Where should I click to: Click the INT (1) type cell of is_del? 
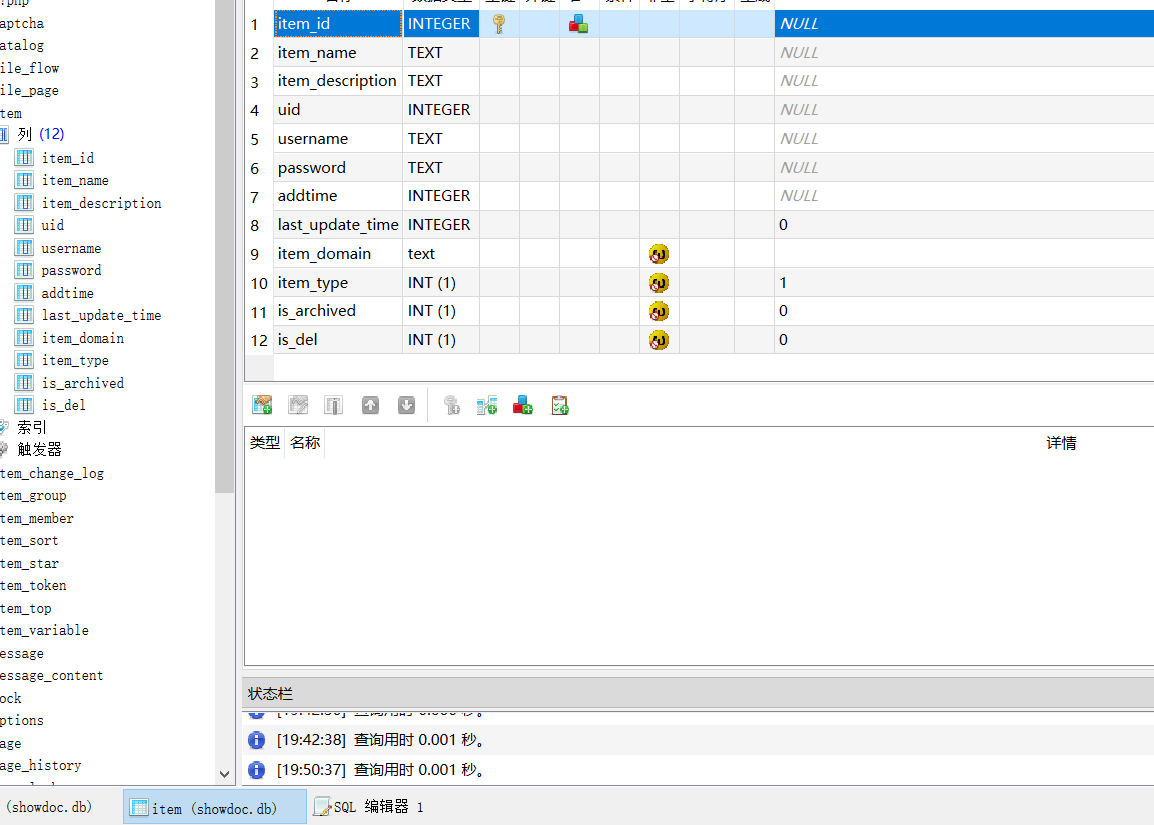[441, 340]
